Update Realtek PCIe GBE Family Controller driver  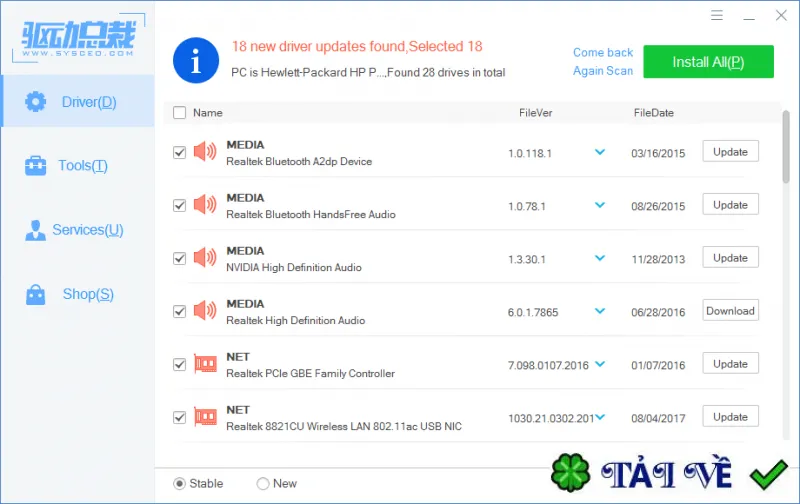[x=730, y=364]
